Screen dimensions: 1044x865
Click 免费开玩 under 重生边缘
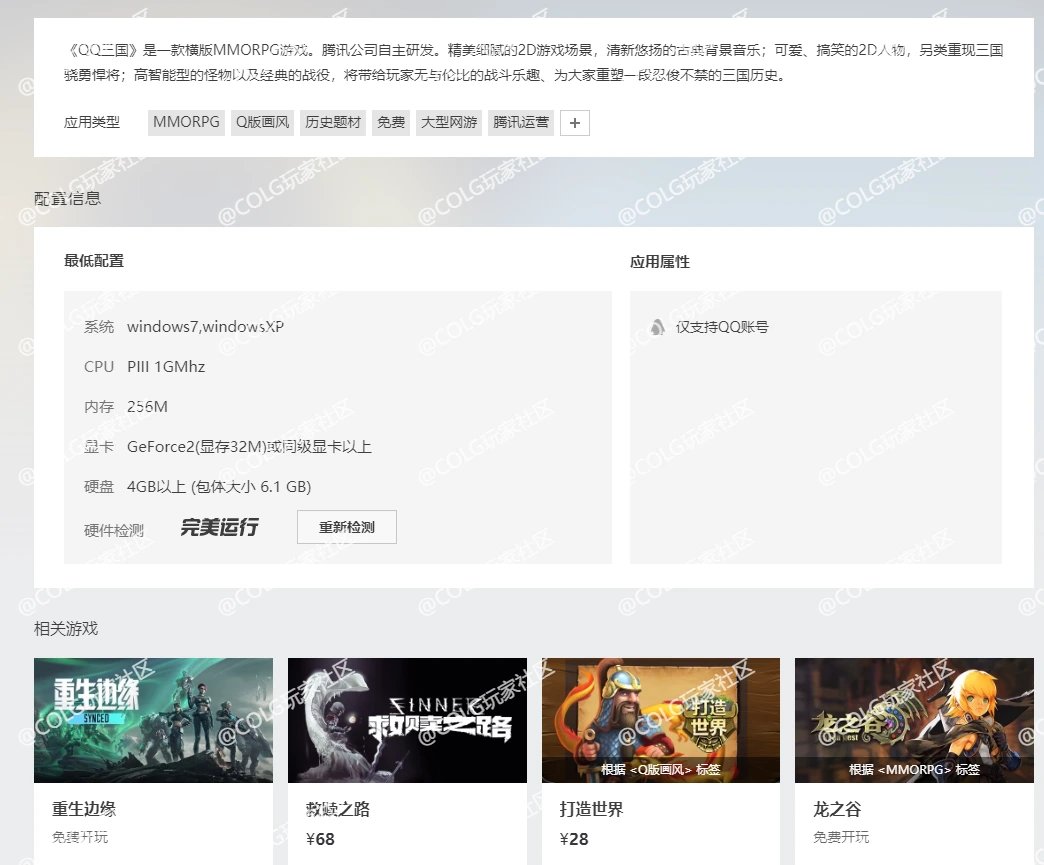[x=80, y=837]
